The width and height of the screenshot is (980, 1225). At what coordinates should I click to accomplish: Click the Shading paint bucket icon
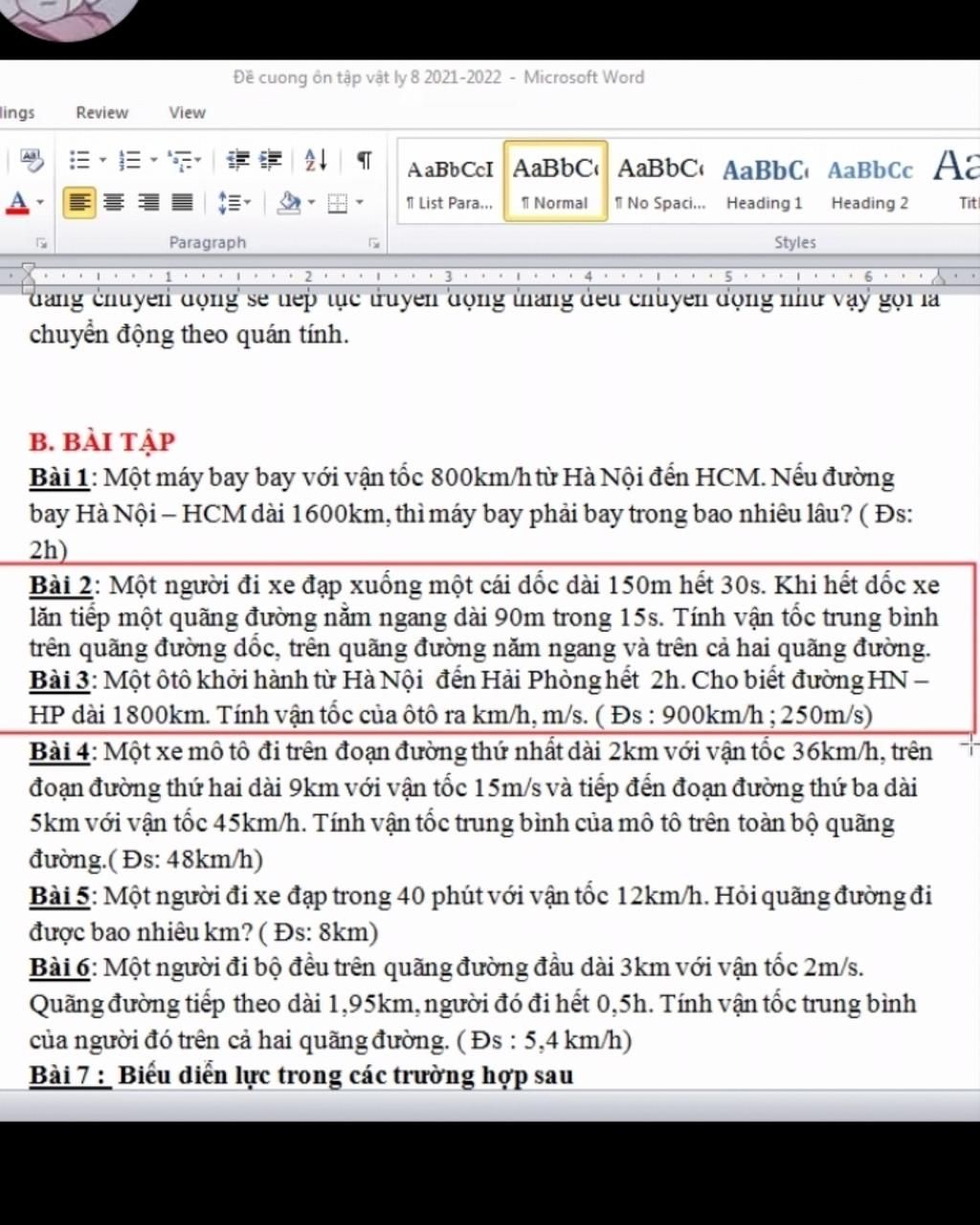288,202
